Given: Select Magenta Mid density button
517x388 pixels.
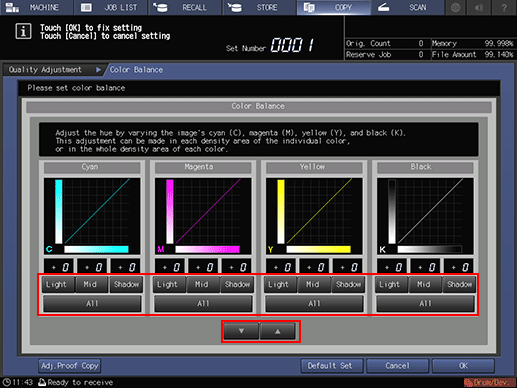Looking at the screenshot, I should pos(202,284).
